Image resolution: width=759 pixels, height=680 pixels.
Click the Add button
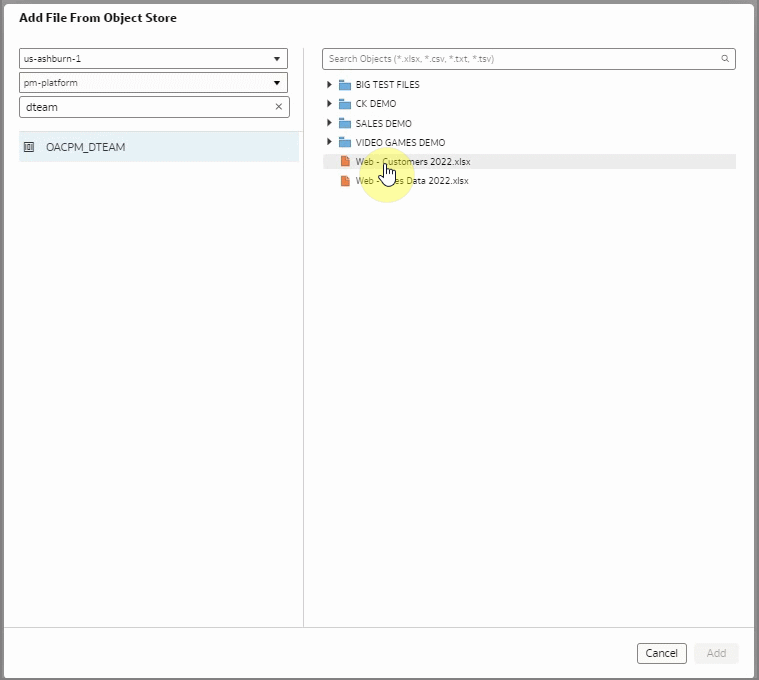(716, 653)
